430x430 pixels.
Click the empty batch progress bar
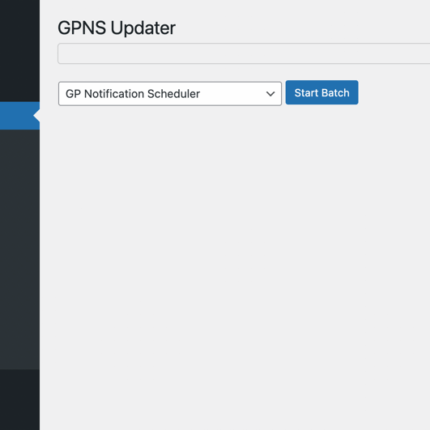click(244, 53)
